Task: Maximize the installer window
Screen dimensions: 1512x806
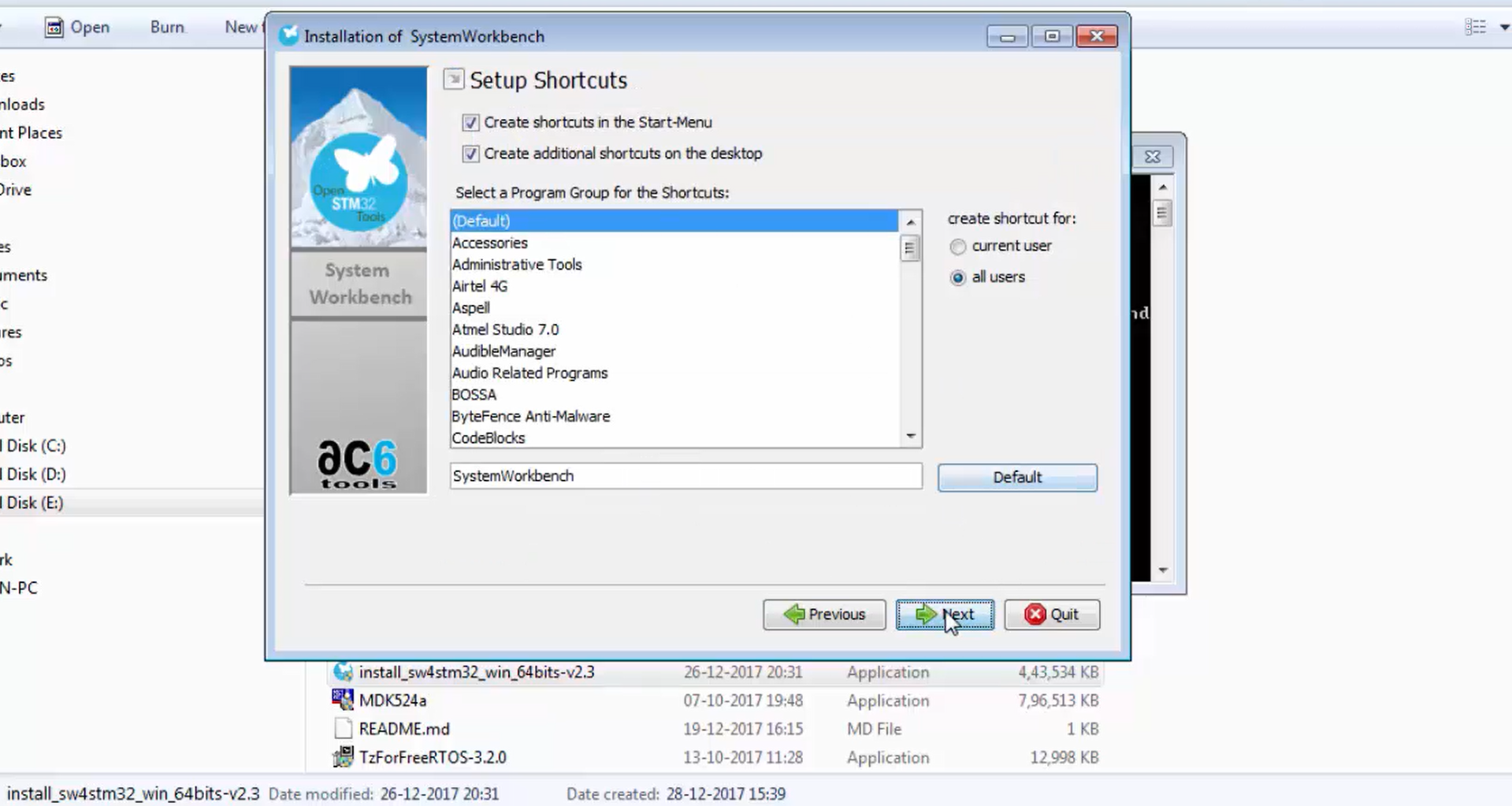Action: tap(1052, 36)
